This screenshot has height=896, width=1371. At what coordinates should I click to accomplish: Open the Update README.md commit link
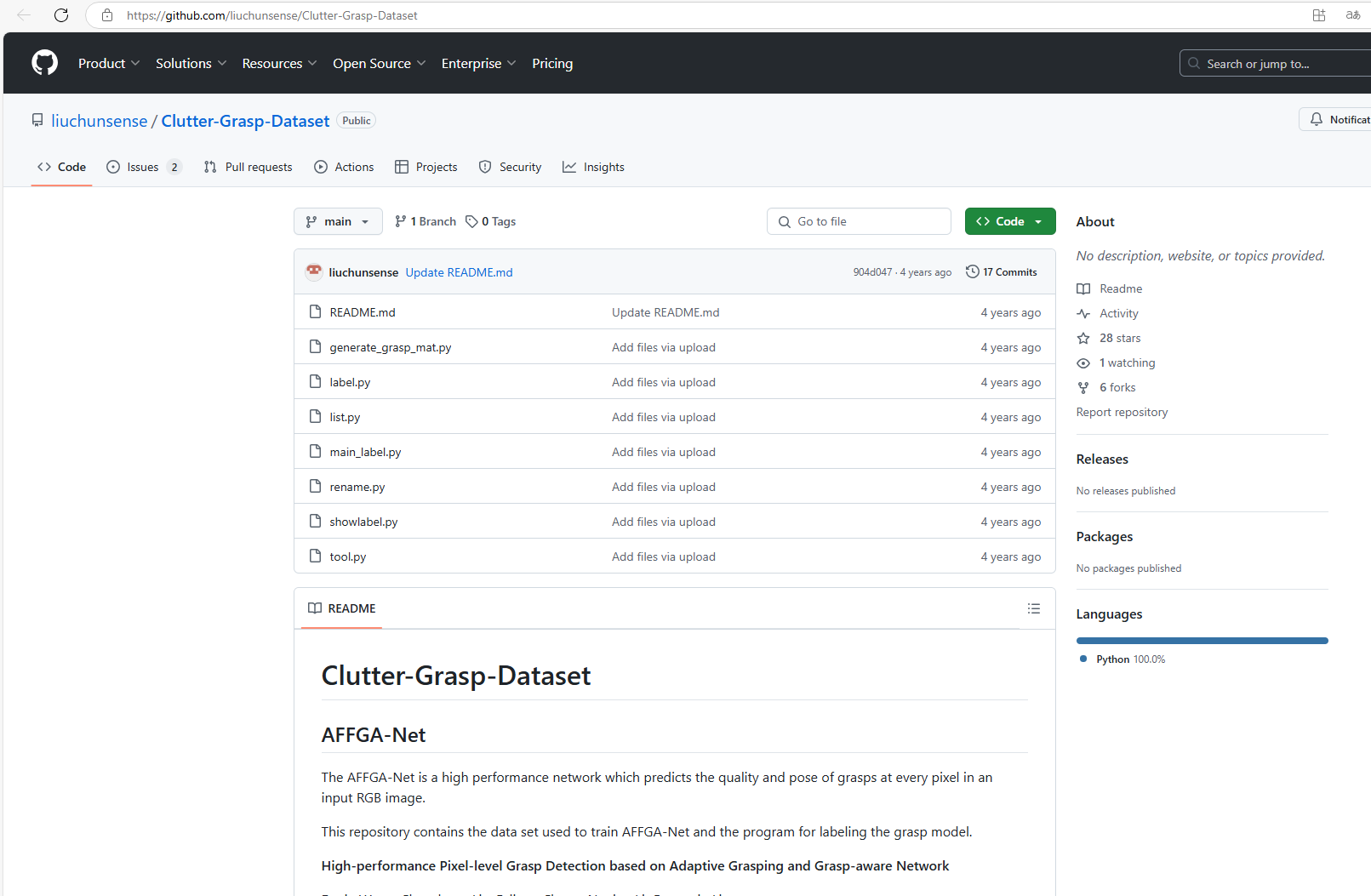(459, 272)
